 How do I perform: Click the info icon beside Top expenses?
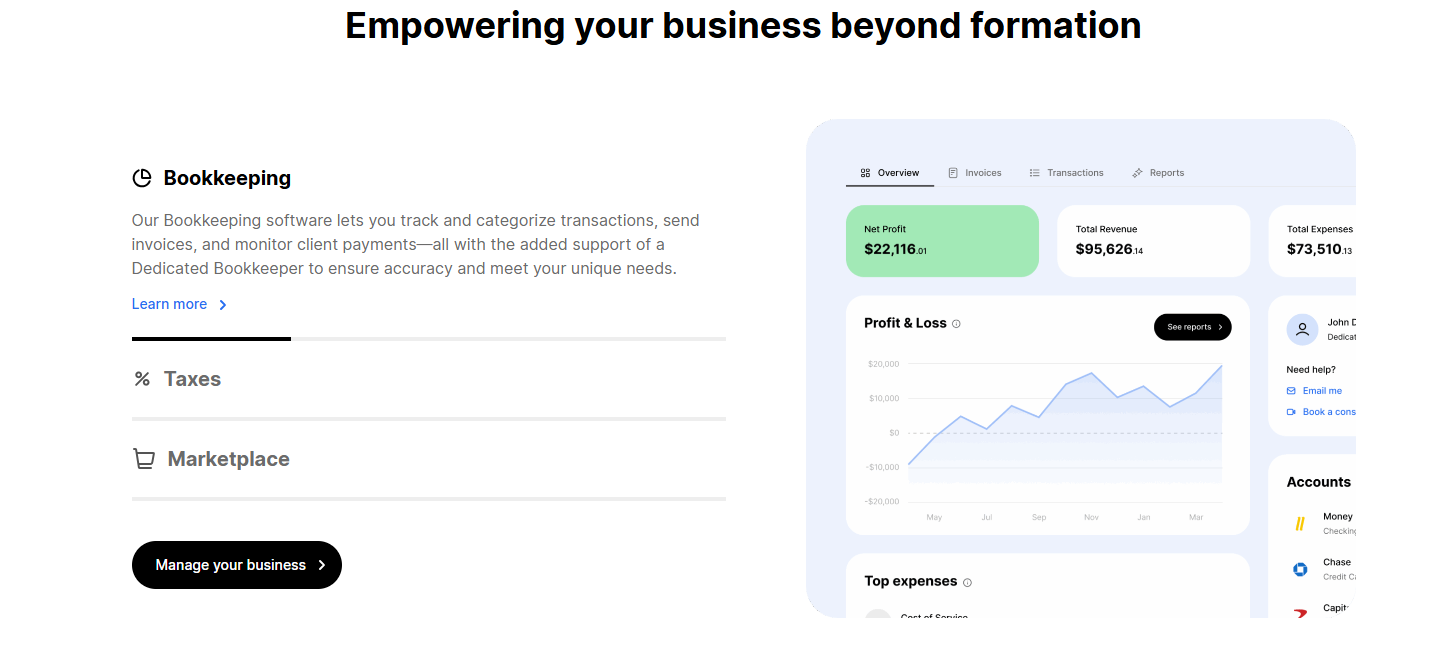[967, 582]
